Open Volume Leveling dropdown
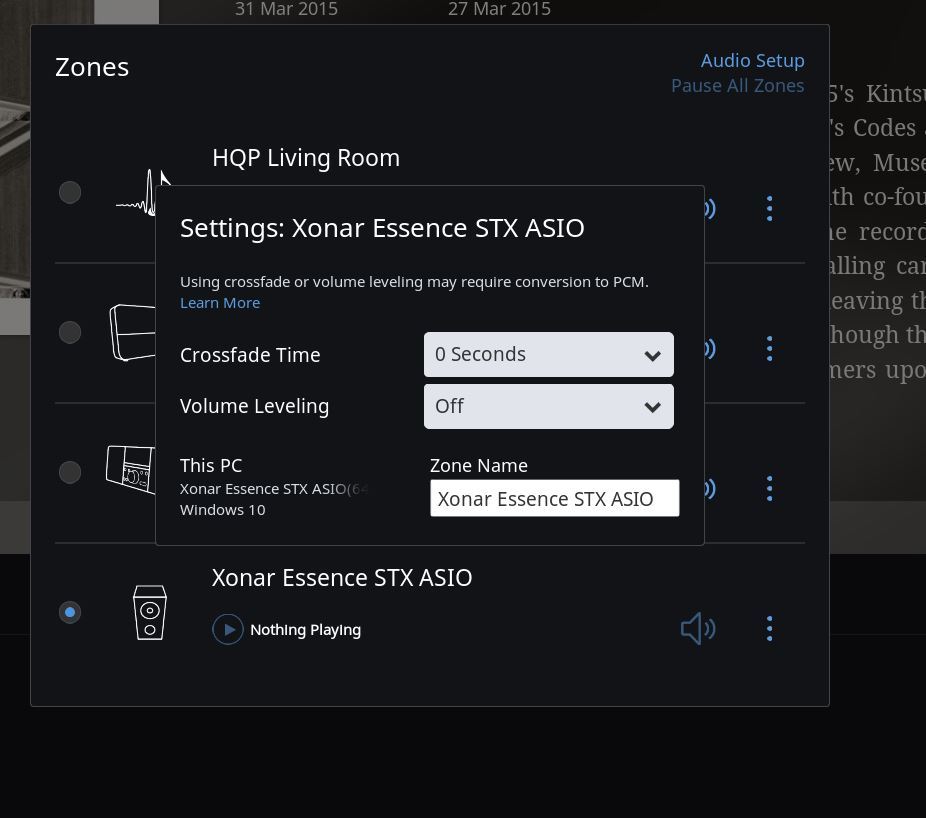 549,406
